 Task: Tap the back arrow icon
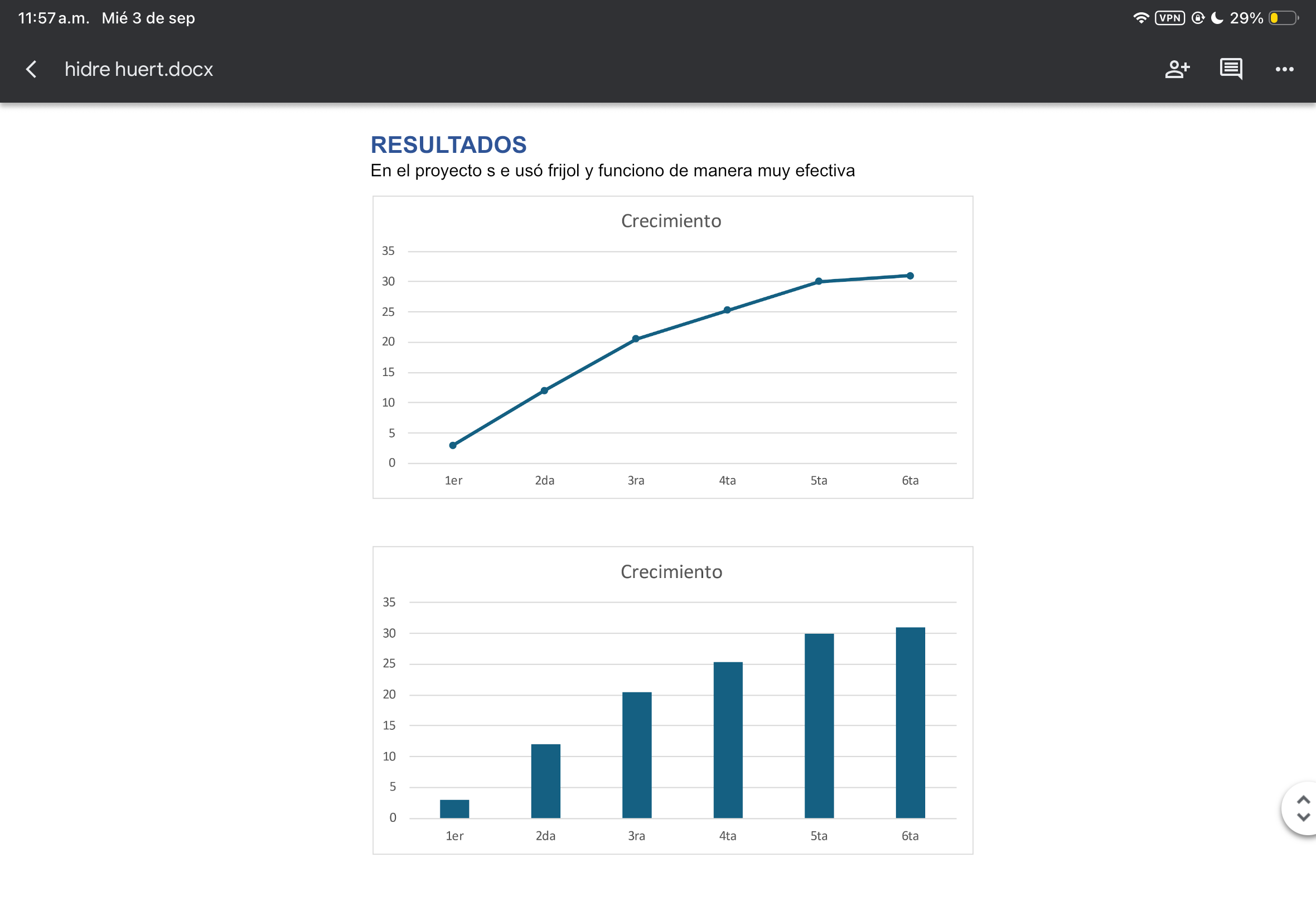(32, 69)
